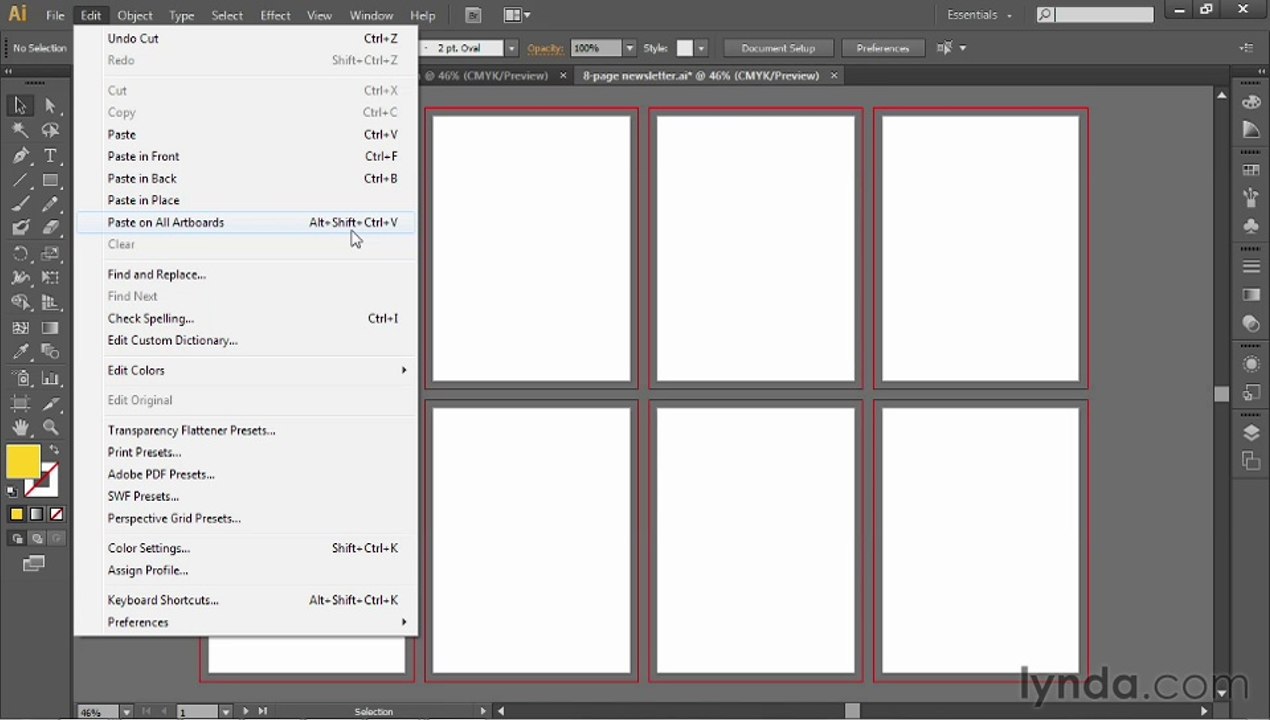
Task: Click the yellow Fill color swatch
Action: click(x=23, y=462)
